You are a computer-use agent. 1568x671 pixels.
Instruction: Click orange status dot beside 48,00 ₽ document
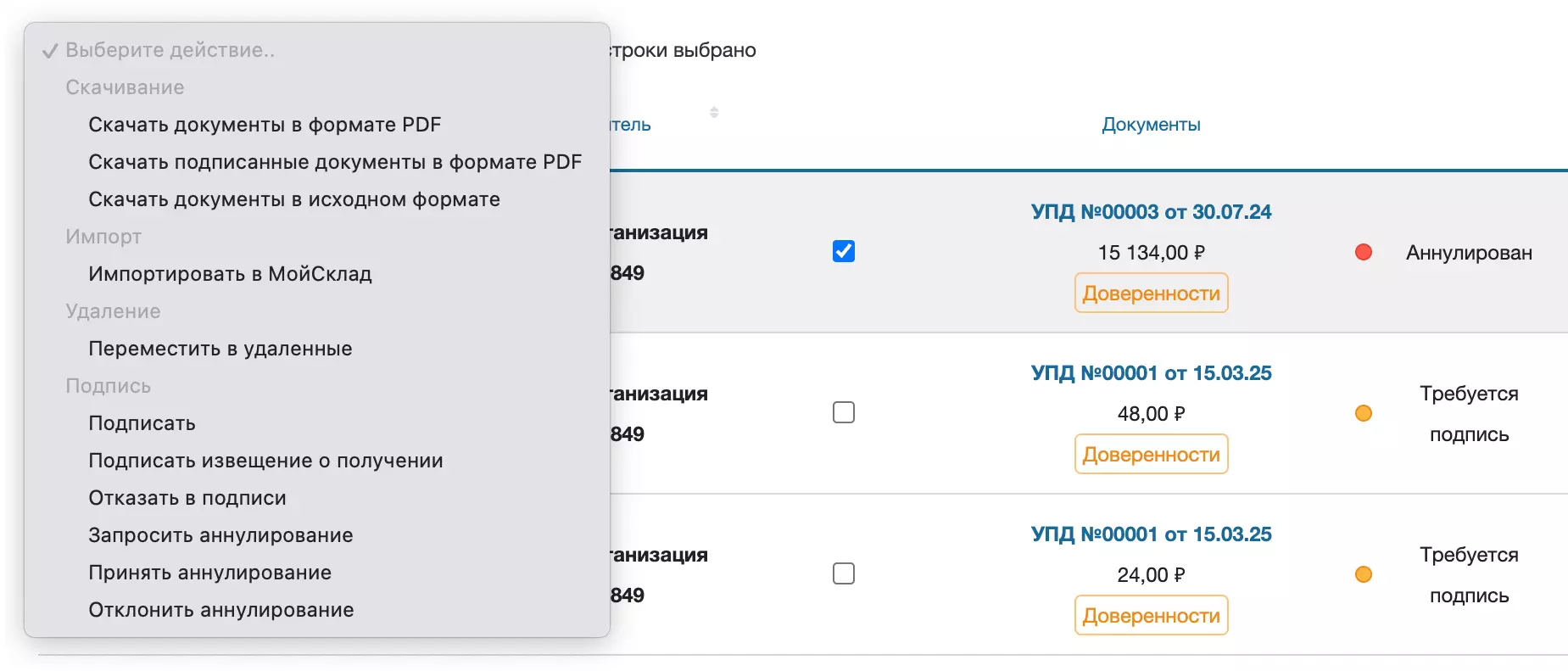(x=1364, y=413)
